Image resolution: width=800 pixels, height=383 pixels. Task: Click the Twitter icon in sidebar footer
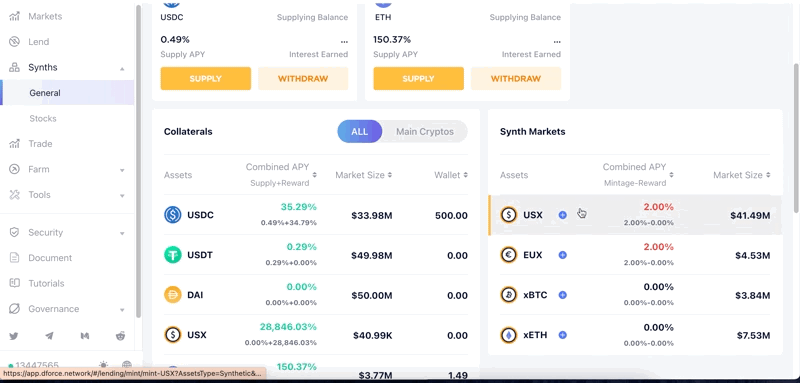tap(14, 336)
